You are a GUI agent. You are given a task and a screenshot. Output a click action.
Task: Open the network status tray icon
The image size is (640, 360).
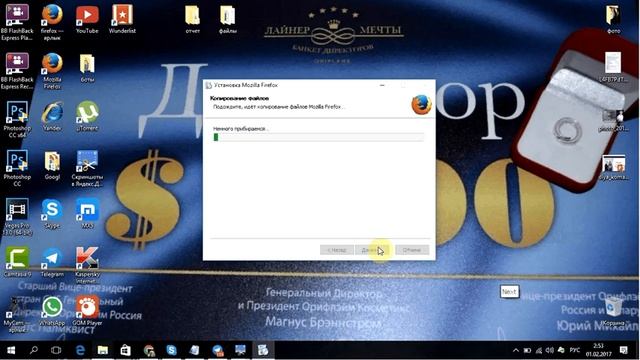539,350
